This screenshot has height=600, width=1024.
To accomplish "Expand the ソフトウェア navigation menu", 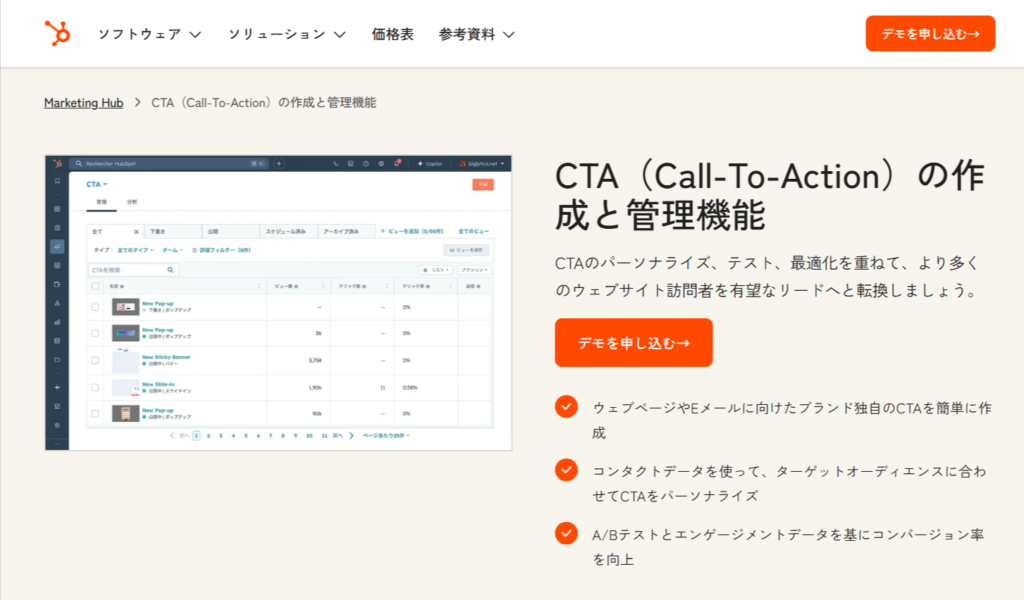I will pos(150,35).
